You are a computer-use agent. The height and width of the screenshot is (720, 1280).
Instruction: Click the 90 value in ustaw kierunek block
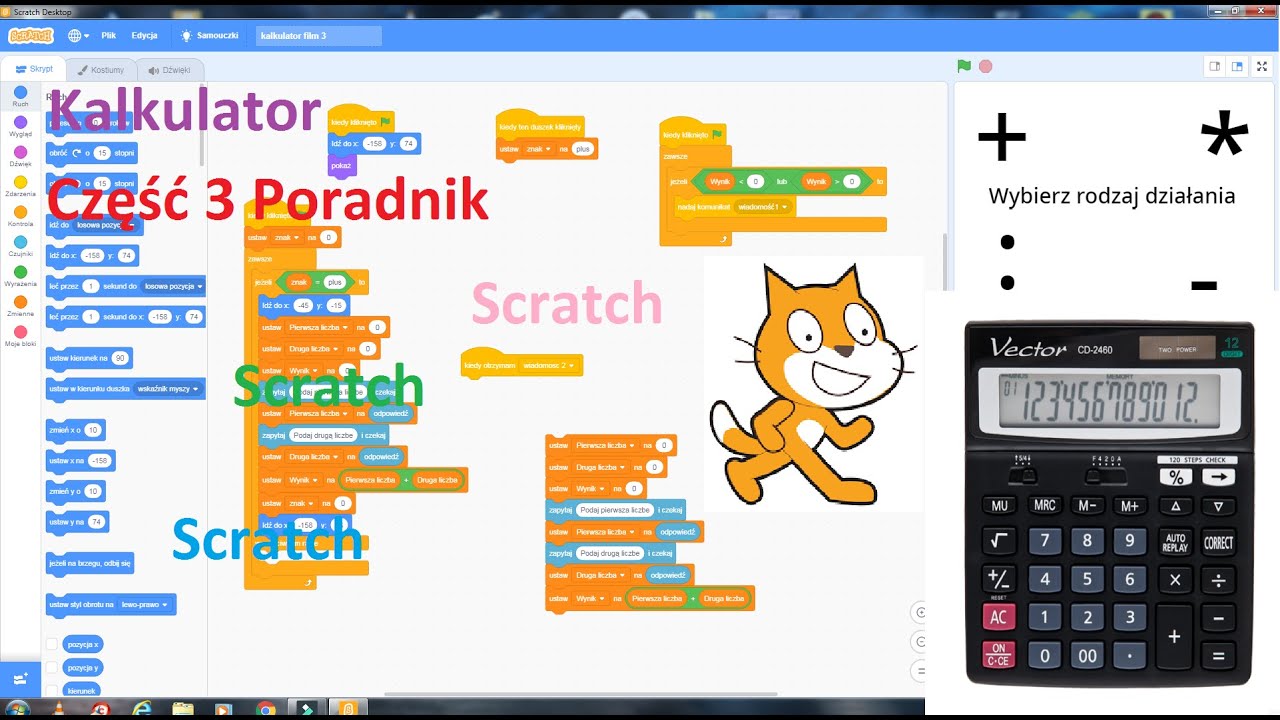coord(120,358)
